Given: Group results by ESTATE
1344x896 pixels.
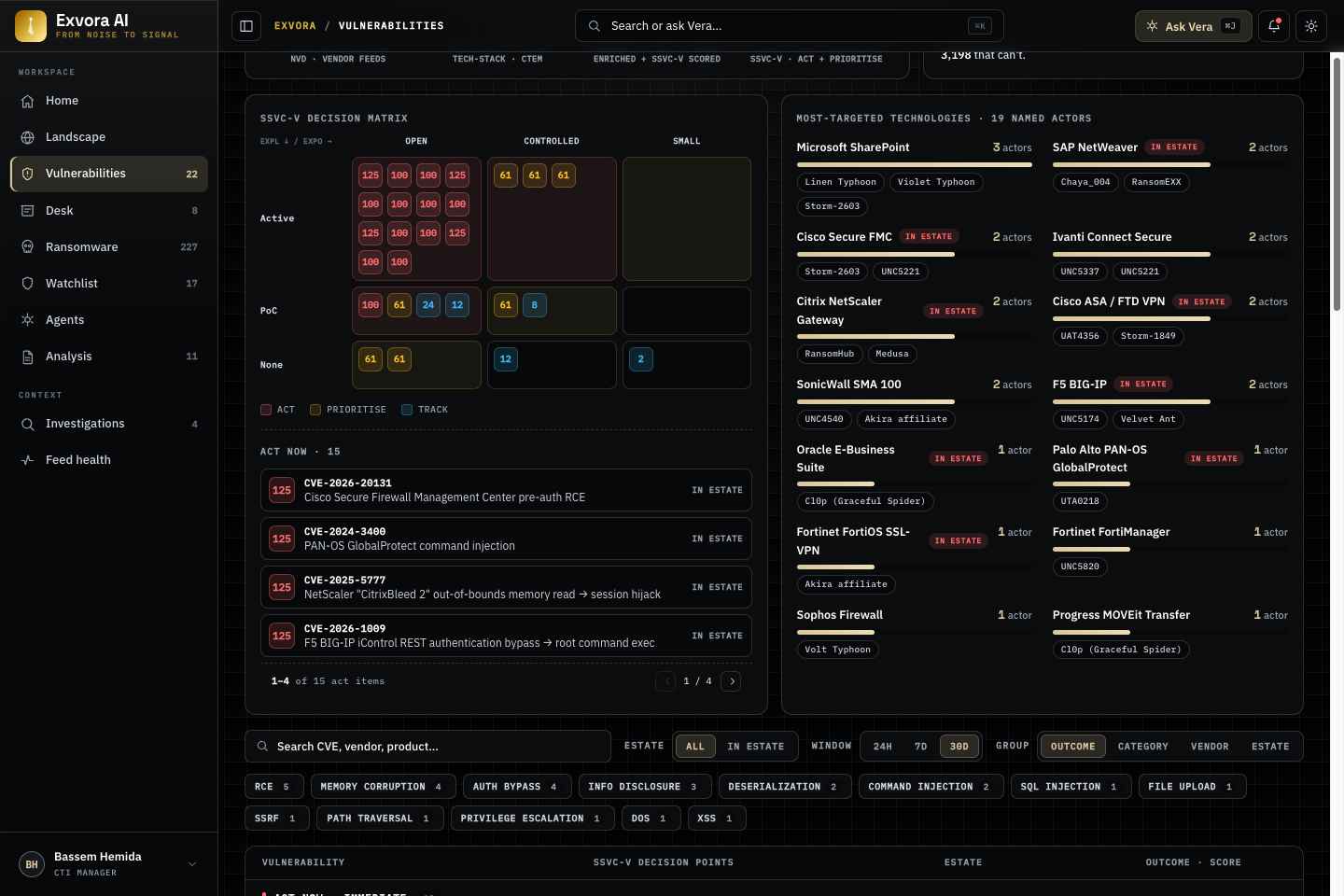Looking at the screenshot, I should (1270, 747).
